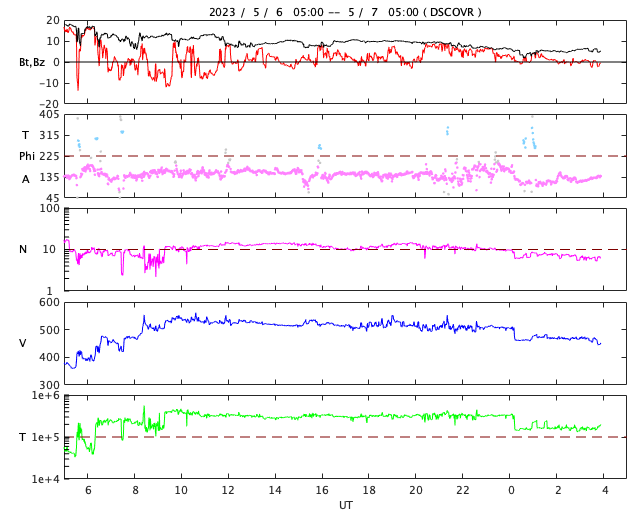Click the '600' tick on the velocity axis

click(49, 302)
